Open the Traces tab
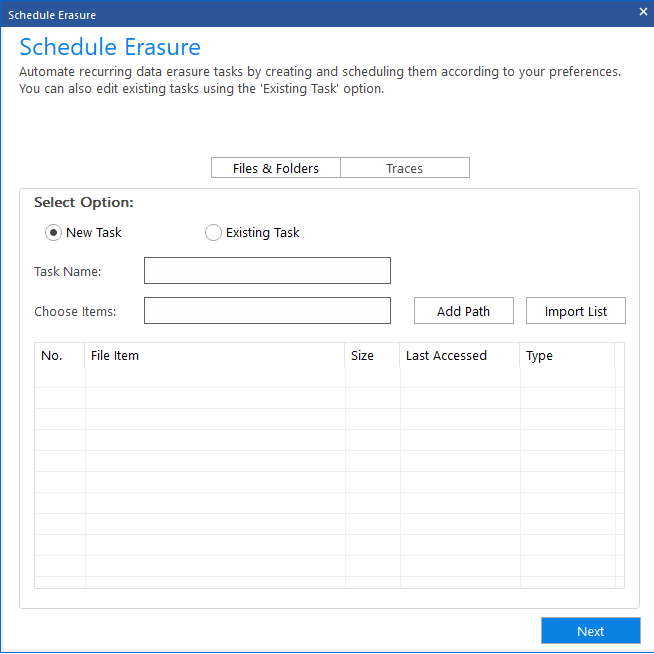Screen dimensions: 654x654 pos(405,168)
